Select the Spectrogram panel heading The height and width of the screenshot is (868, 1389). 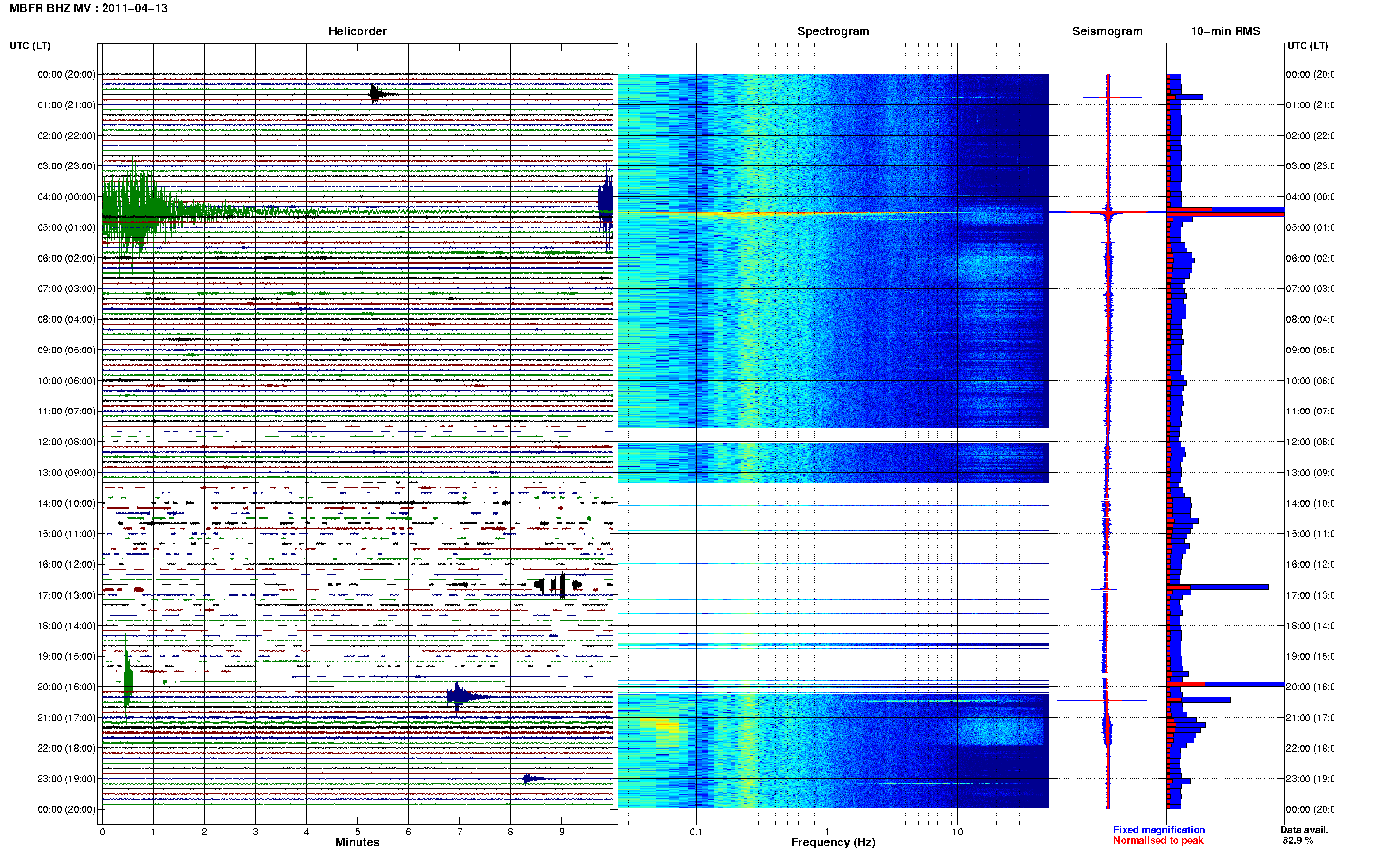coord(833,31)
